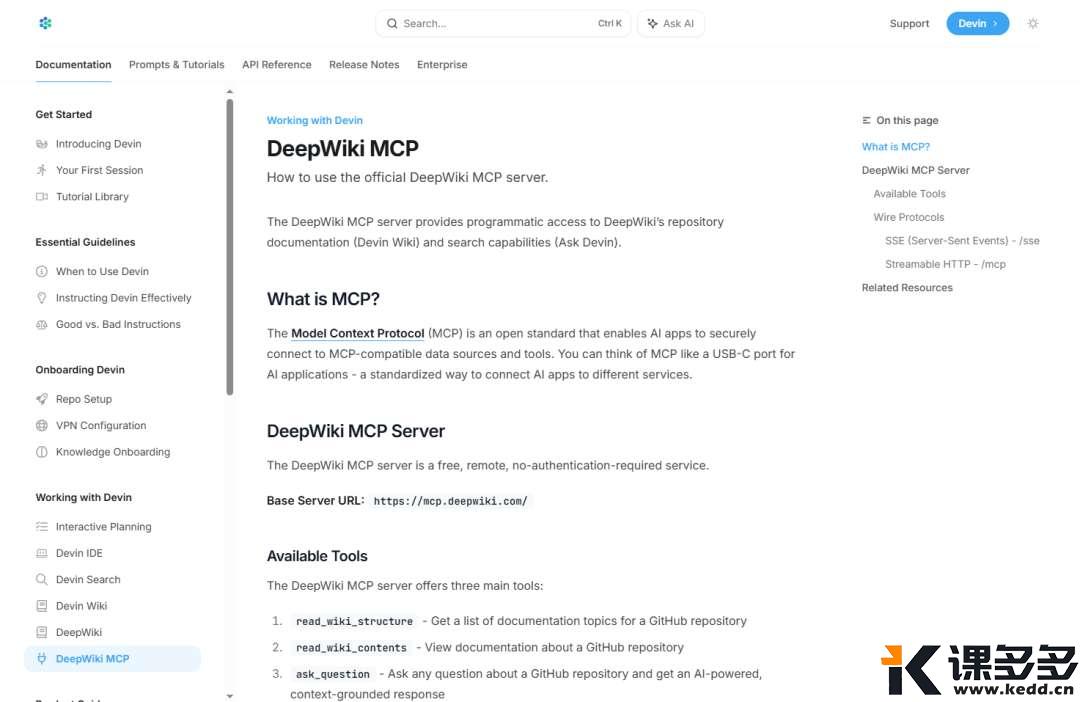Click the Repo Setup rocket icon
This screenshot has width=1080, height=702.
[42, 399]
